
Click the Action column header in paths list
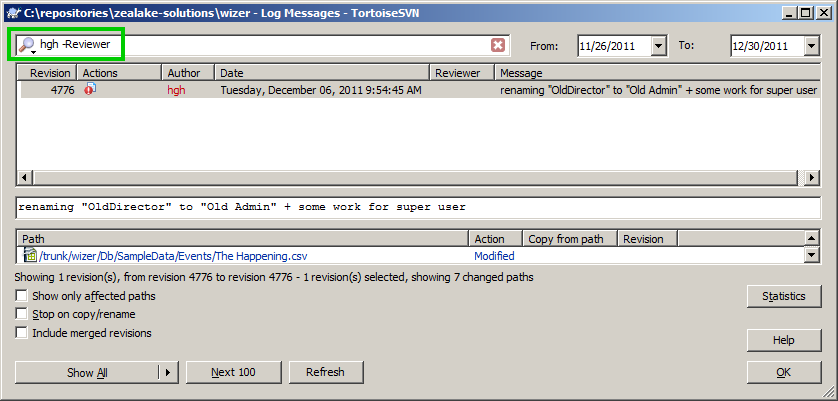tap(495, 239)
